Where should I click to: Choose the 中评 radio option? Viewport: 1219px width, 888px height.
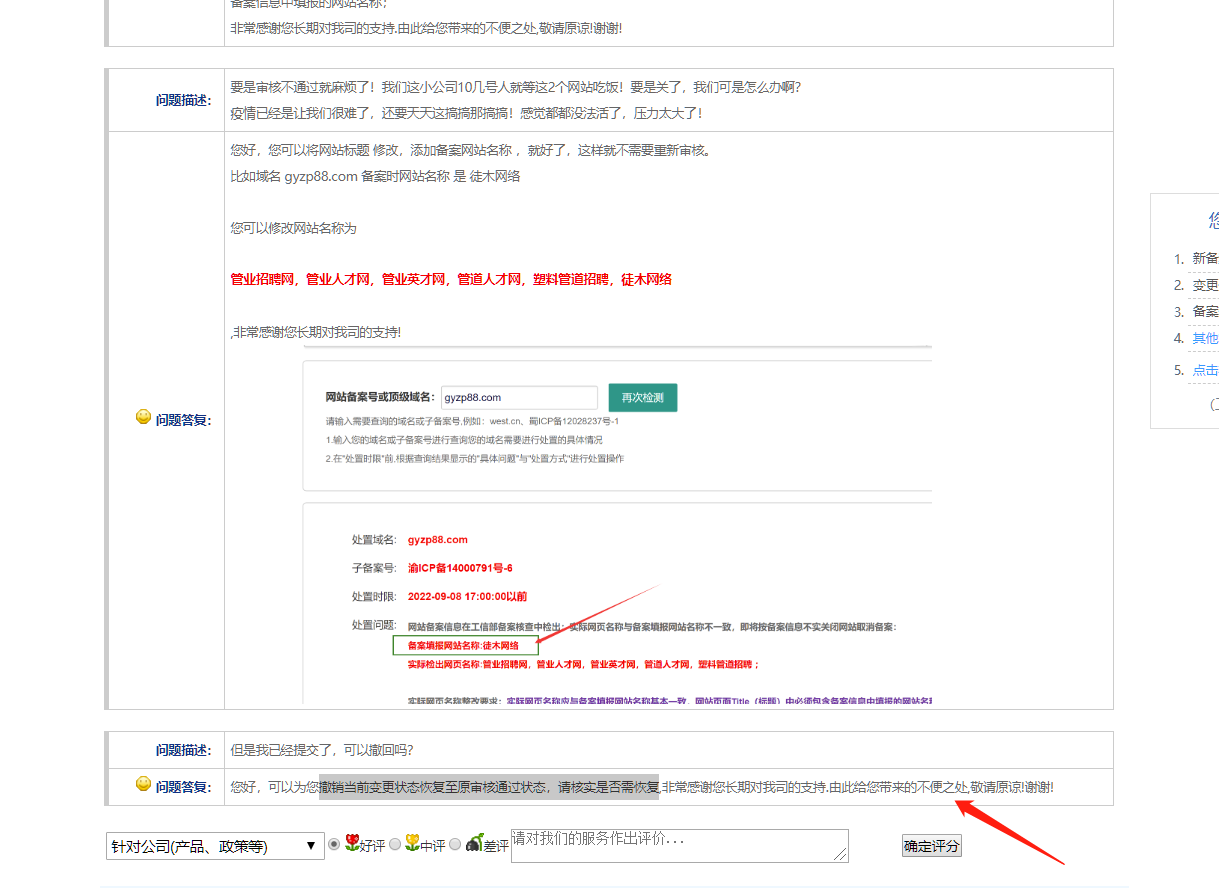pyautogui.click(x=395, y=845)
